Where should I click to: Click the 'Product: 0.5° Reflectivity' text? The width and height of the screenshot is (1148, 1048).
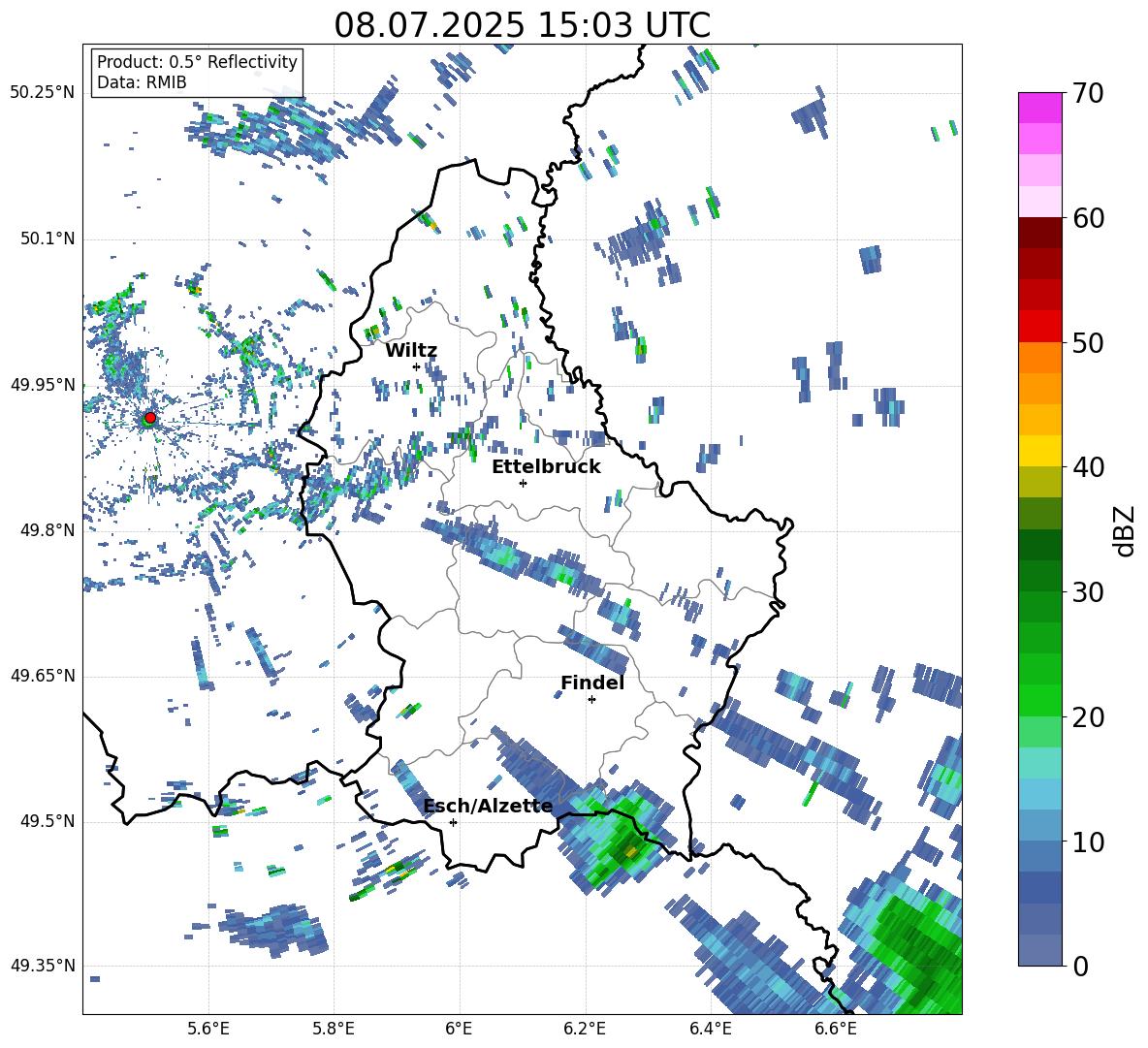[197, 62]
